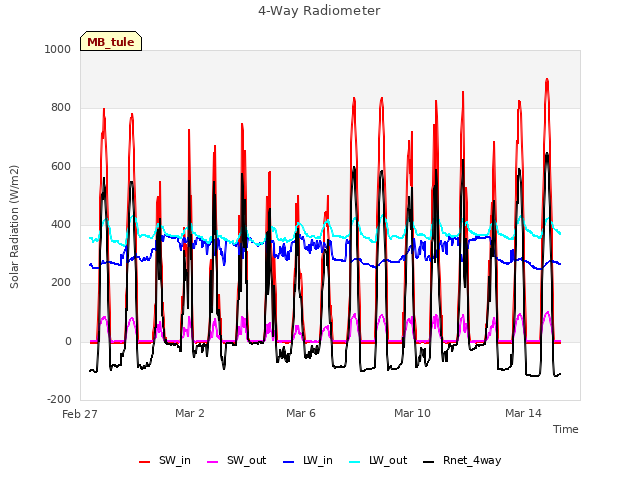Toggle the SW_out legend entry
Screen dimensions: 640x480
click(237, 461)
